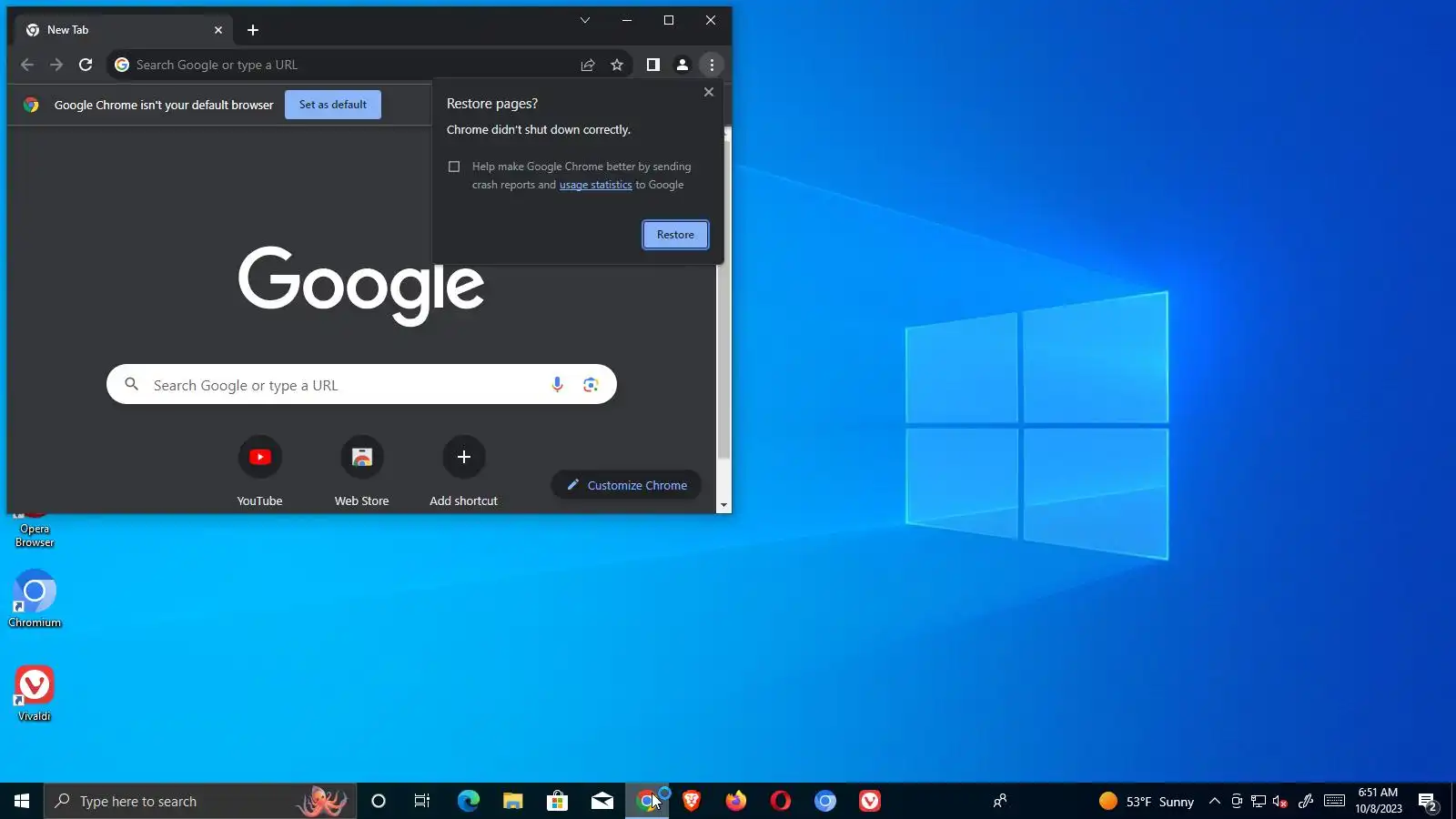The width and height of the screenshot is (1456, 819).
Task: Open File Explorer from taskbar
Action: pos(512,801)
